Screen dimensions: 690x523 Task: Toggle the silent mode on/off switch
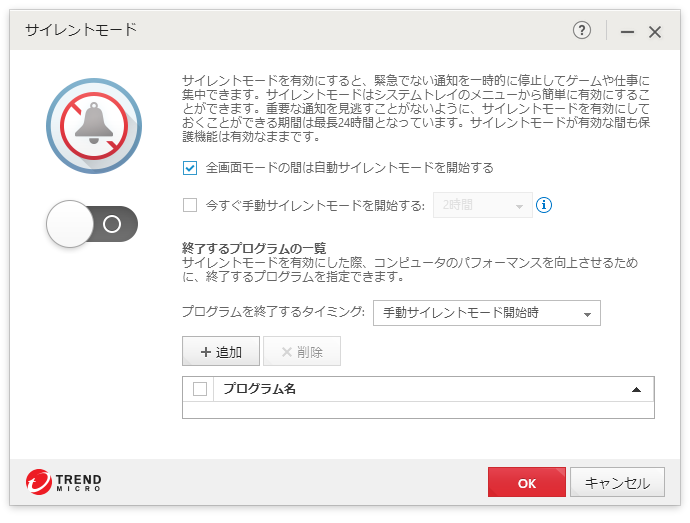[x=92, y=224]
